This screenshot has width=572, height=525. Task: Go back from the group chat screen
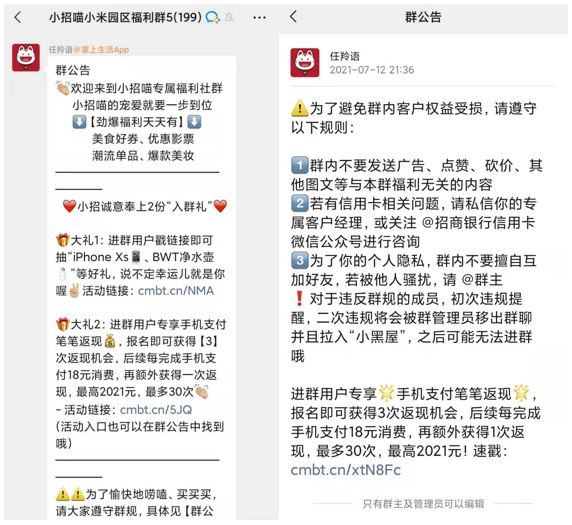[x=18, y=17]
